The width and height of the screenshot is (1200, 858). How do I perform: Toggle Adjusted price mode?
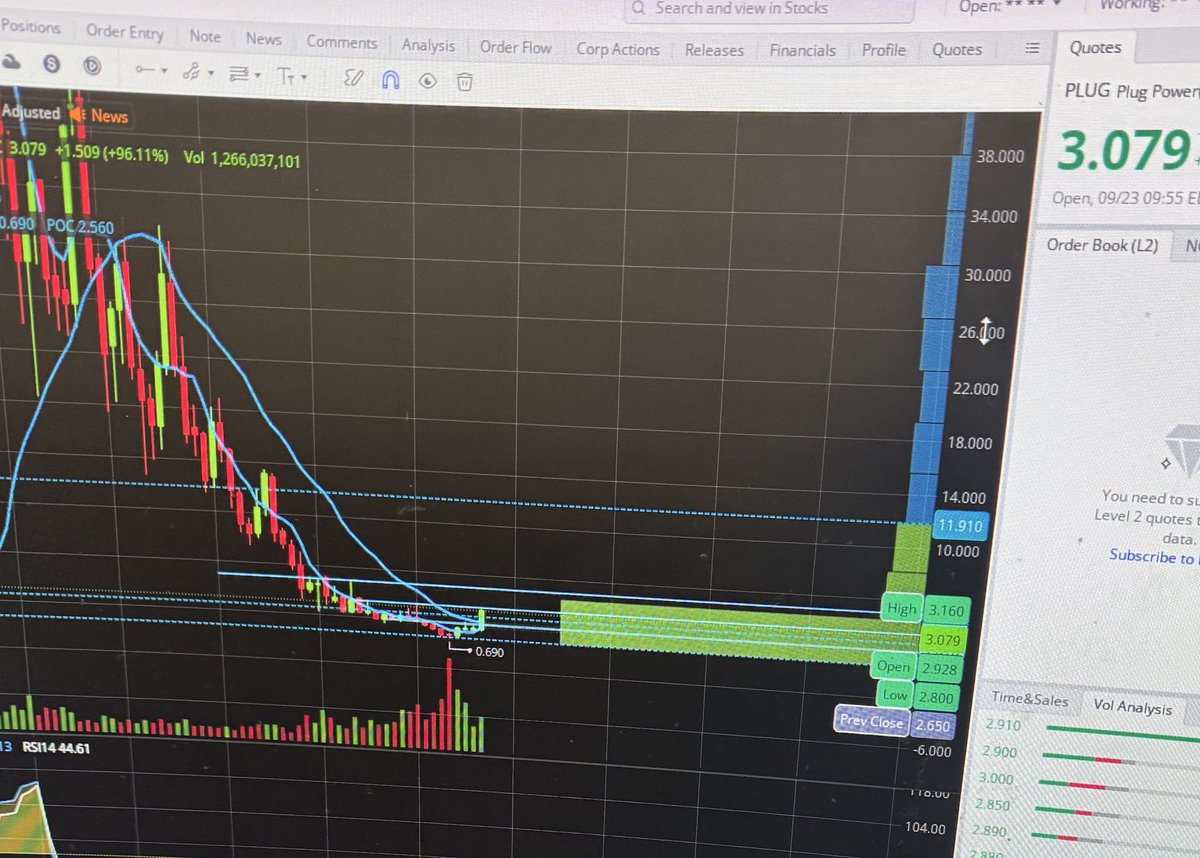(30, 112)
